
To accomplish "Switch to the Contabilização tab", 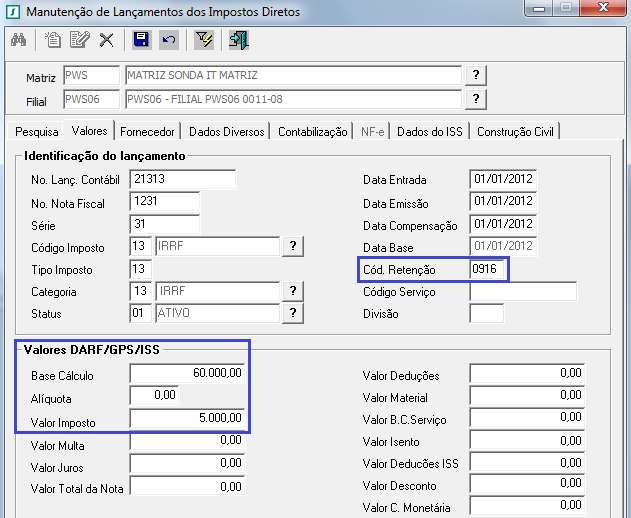I will tap(313, 132).
